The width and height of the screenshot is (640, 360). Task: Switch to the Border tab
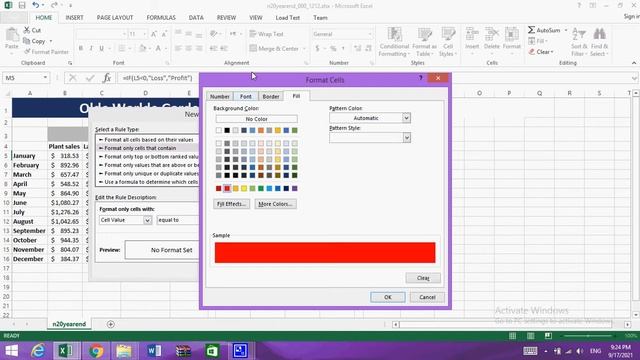click(x=271, y=96)
